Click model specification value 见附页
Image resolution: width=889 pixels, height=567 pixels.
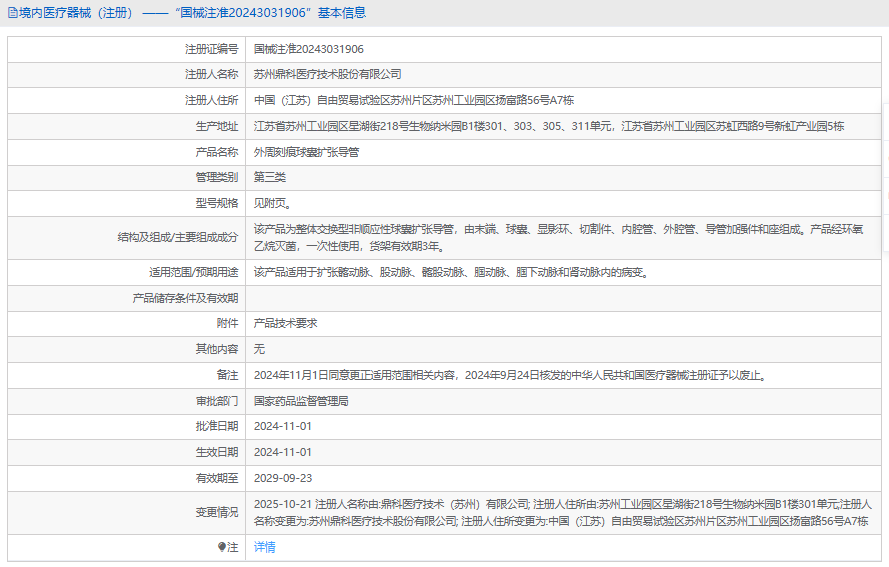[272, 203]
